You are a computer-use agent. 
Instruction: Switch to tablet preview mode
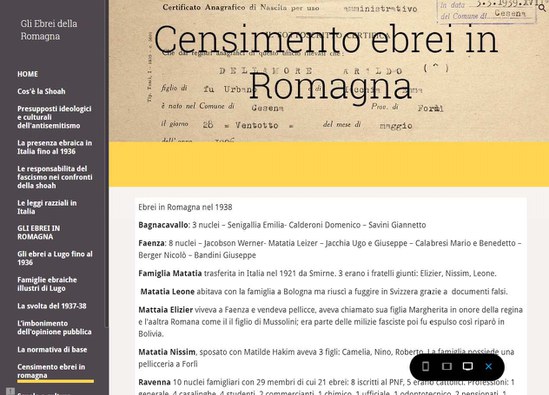coord(446,366)
